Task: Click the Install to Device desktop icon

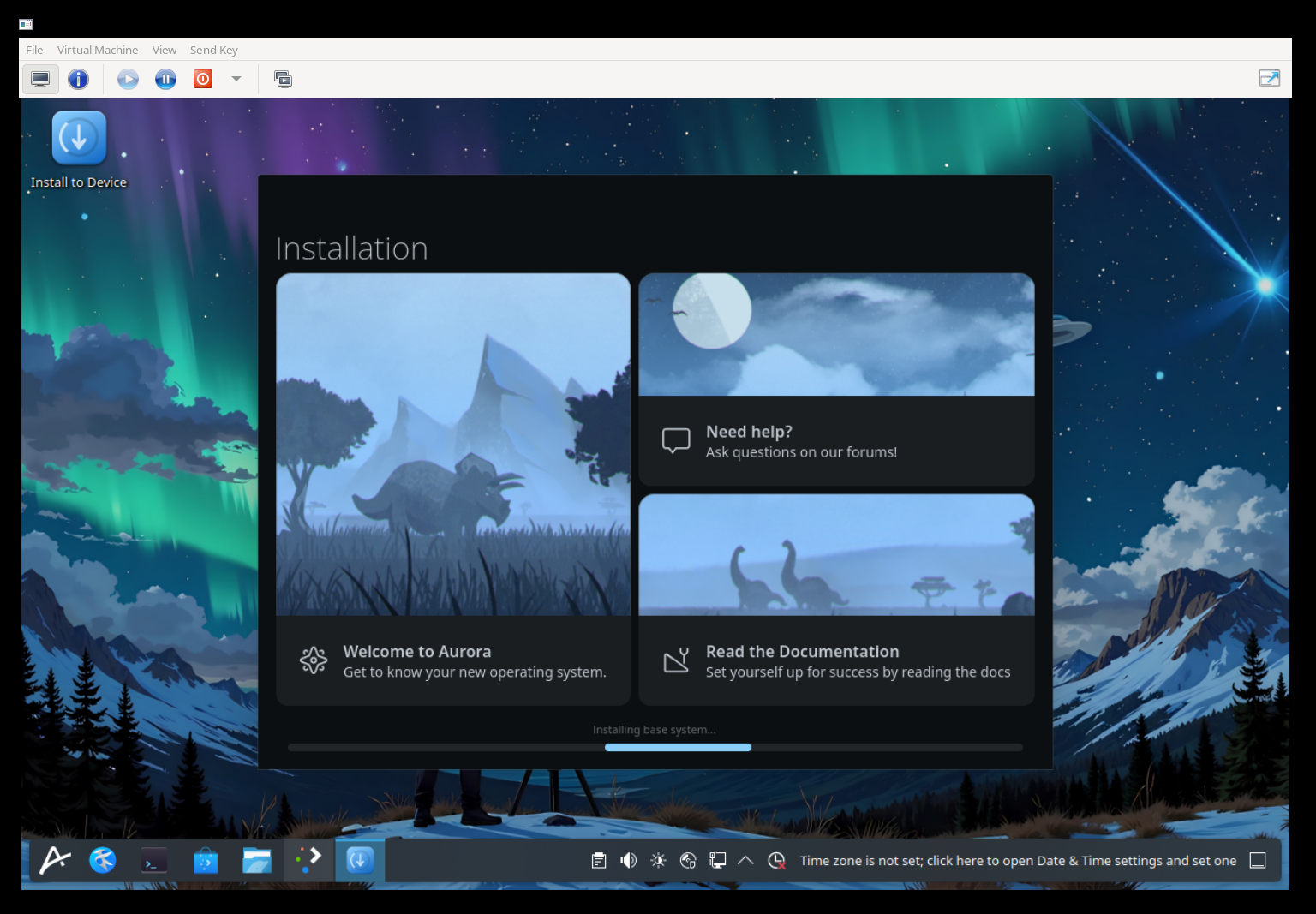Action: [x=79, y=150]
